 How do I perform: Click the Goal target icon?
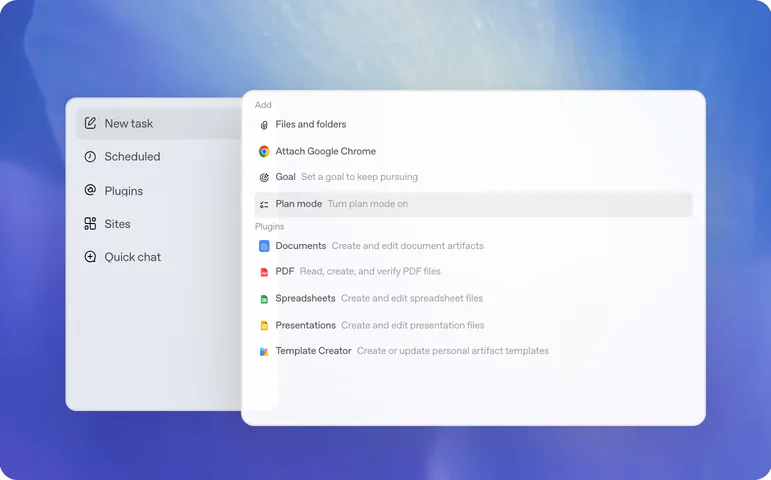[264, 177]
